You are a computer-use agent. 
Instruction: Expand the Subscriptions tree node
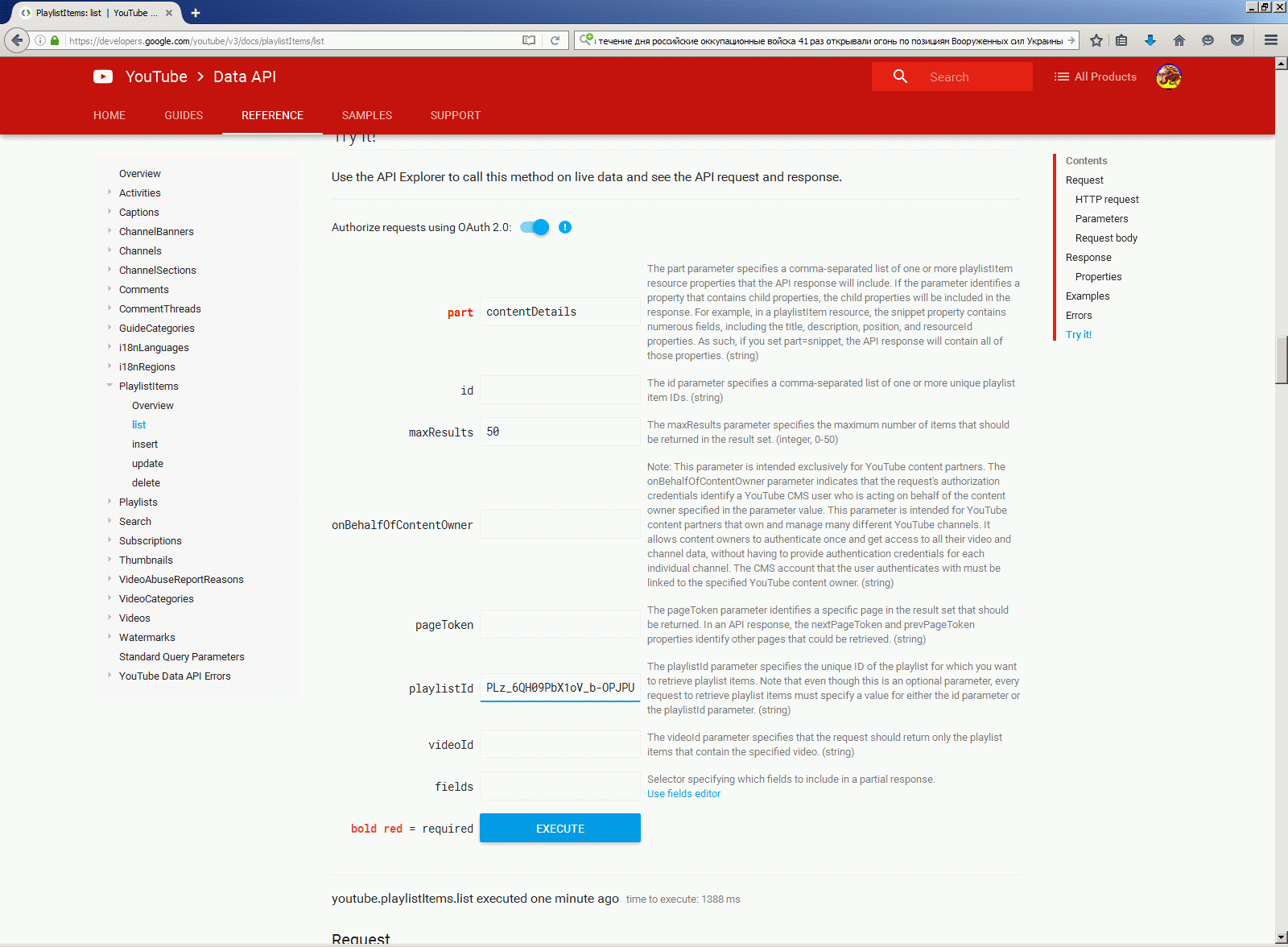click(109, 540)
